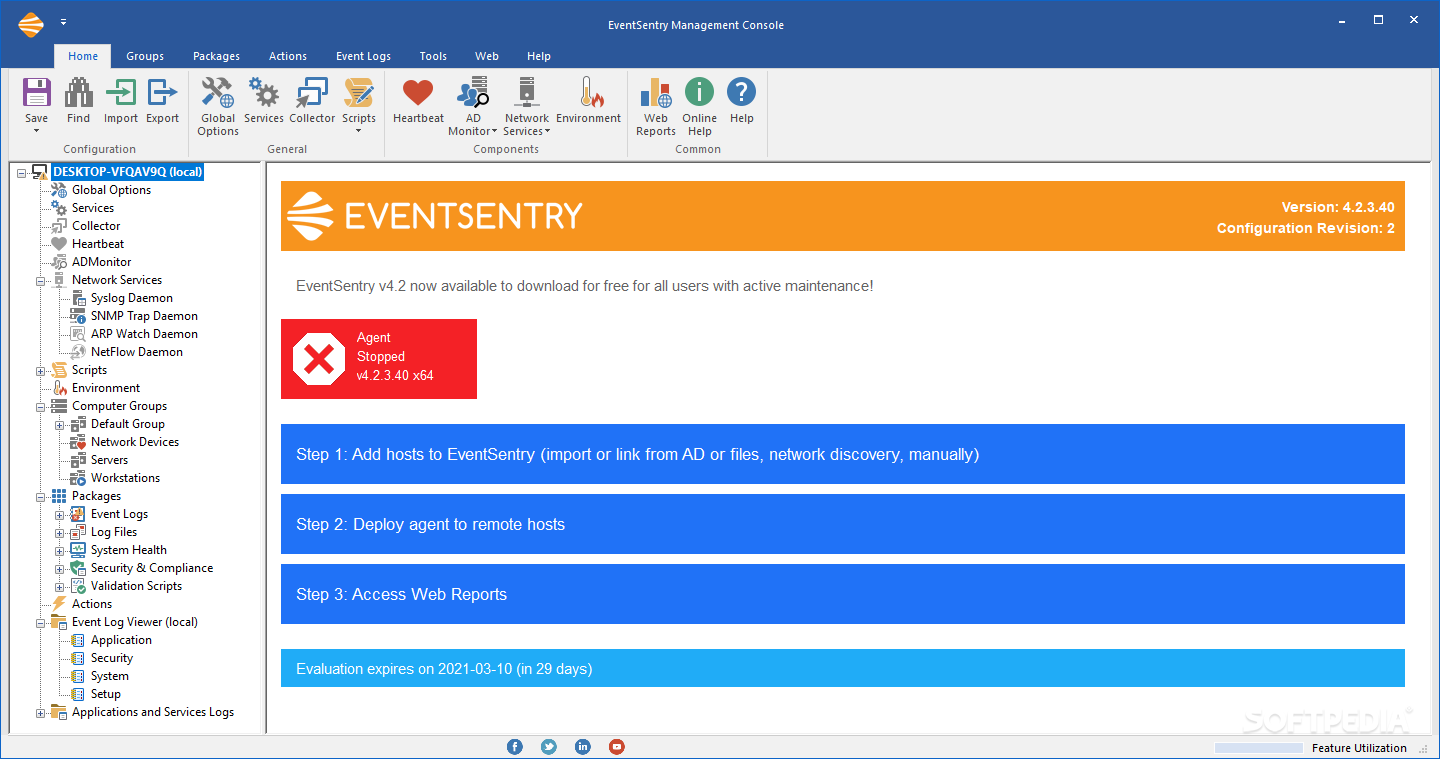The image size is (1440, 759).
Task: Switch to the Packages ribbon tab
Action: coord(217,56)
